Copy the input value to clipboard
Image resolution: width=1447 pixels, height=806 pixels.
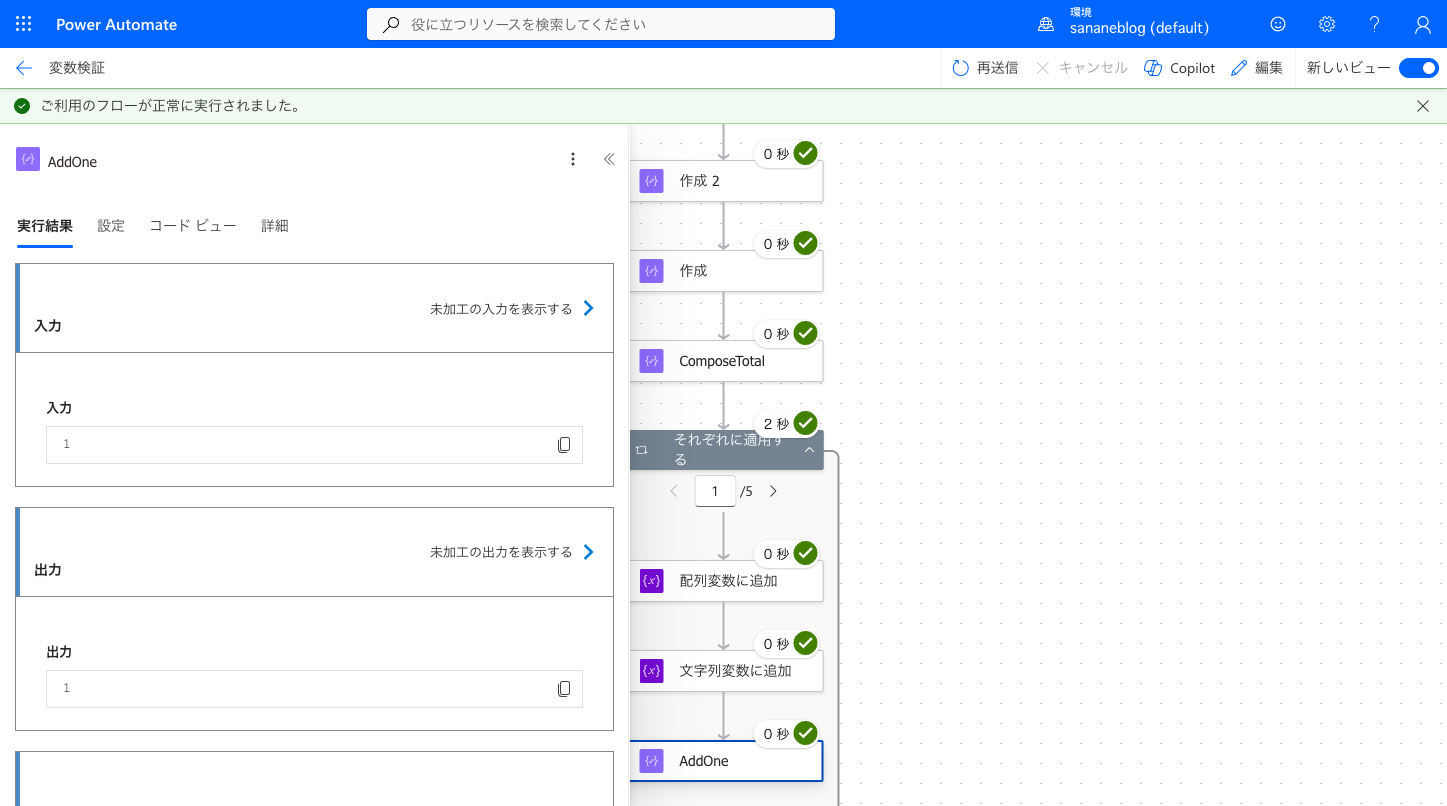pos(564,445)
